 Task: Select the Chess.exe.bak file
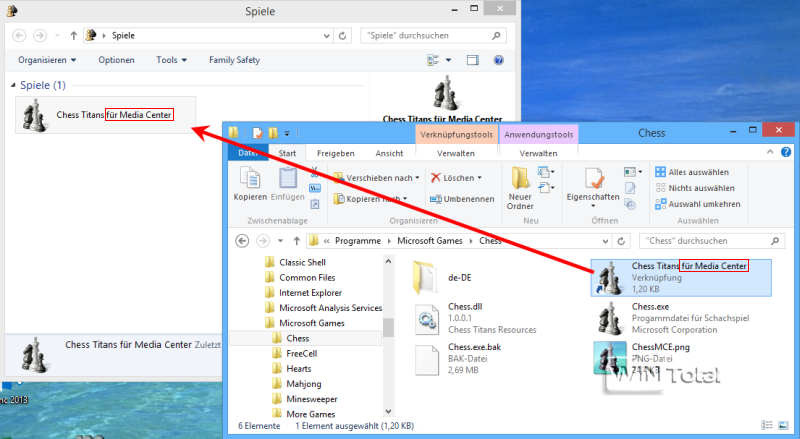(458, 359)
